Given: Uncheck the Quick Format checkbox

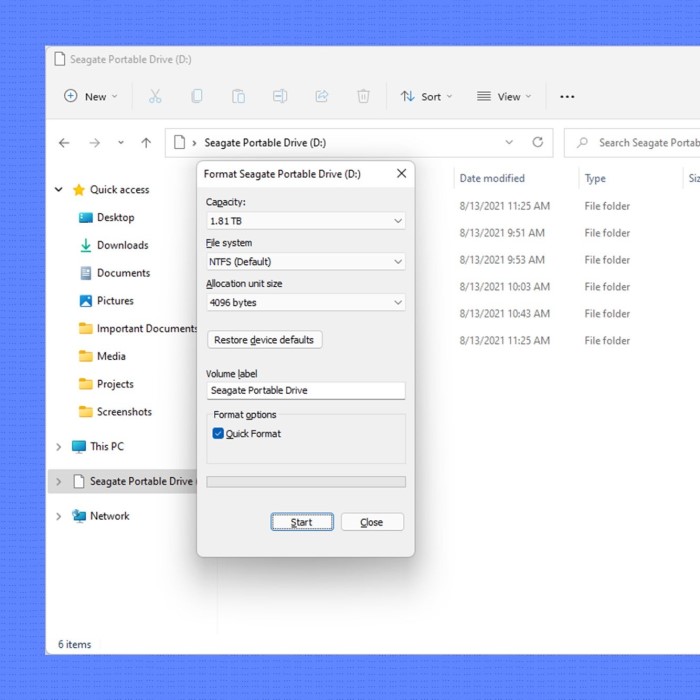Looking at the screenshot, I should tap(218, 433).
